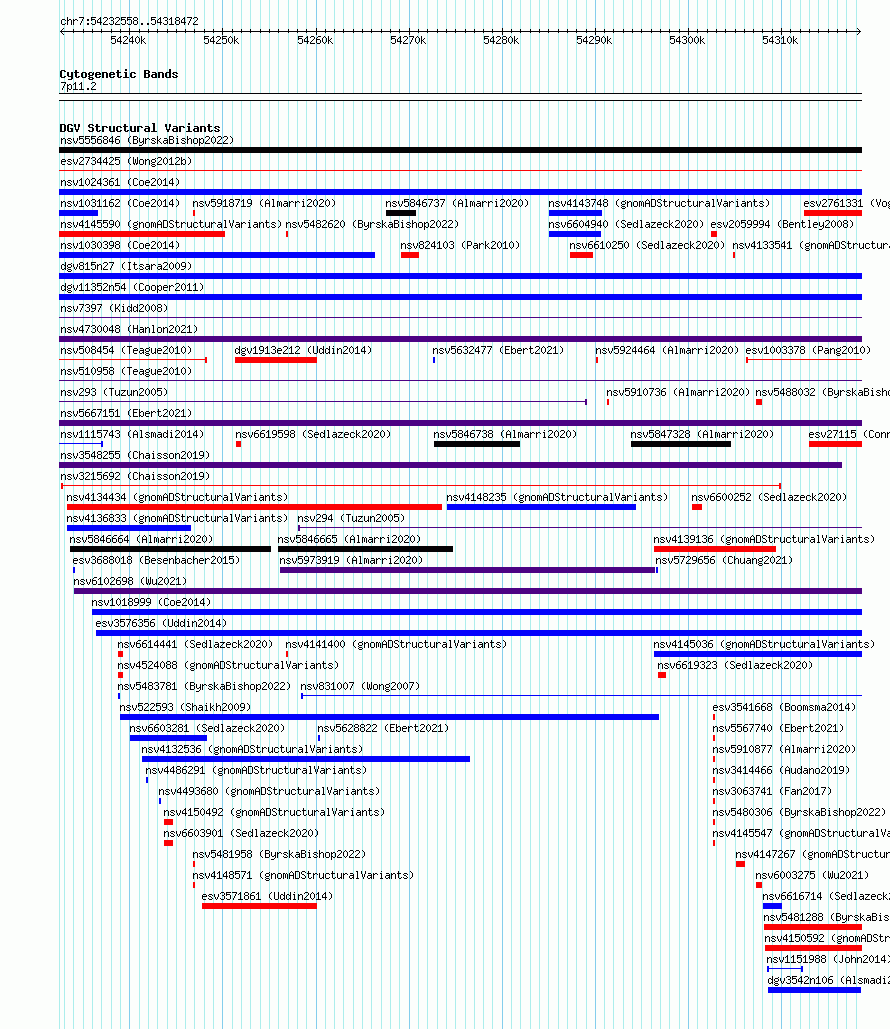Click black bar under nsv5846665
Screen dimensions: 890x1029
pyautogui.click(x=366, y=549)
